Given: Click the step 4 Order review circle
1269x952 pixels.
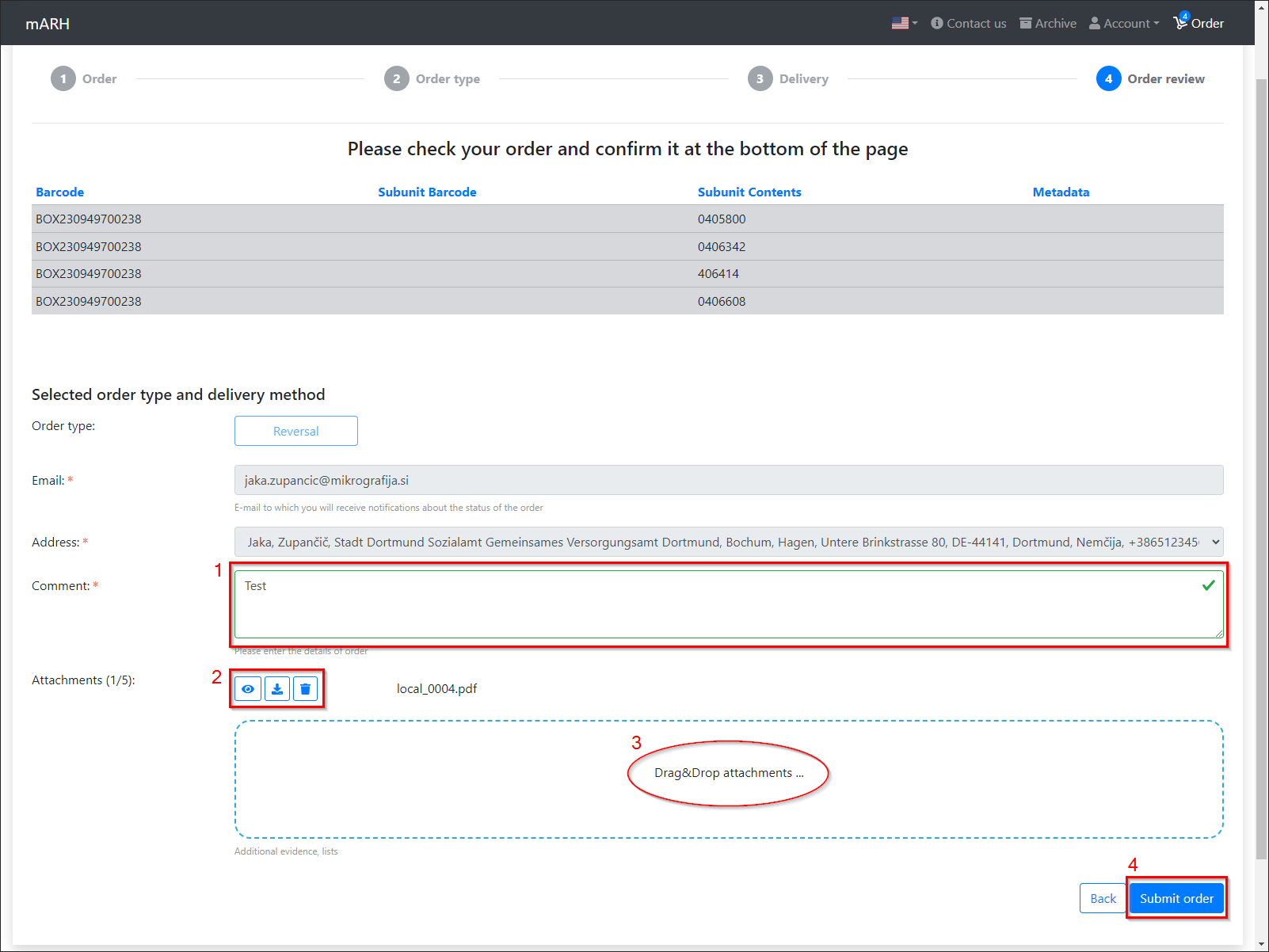Looking at the screenshot, I should coord(1108,78).
